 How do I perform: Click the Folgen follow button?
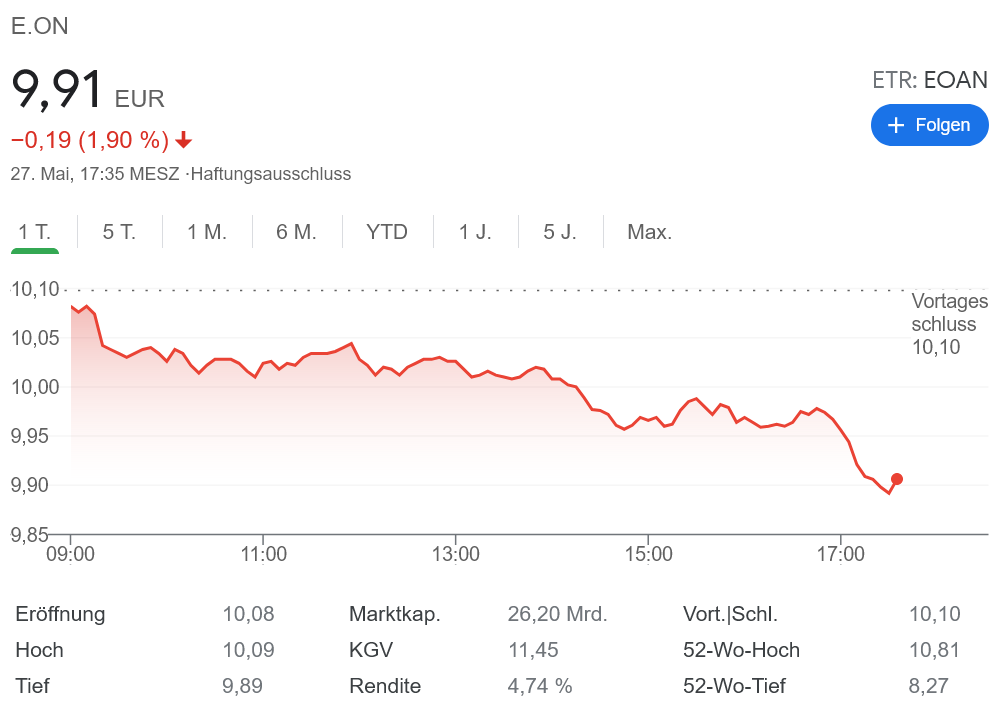coord(929,125)
